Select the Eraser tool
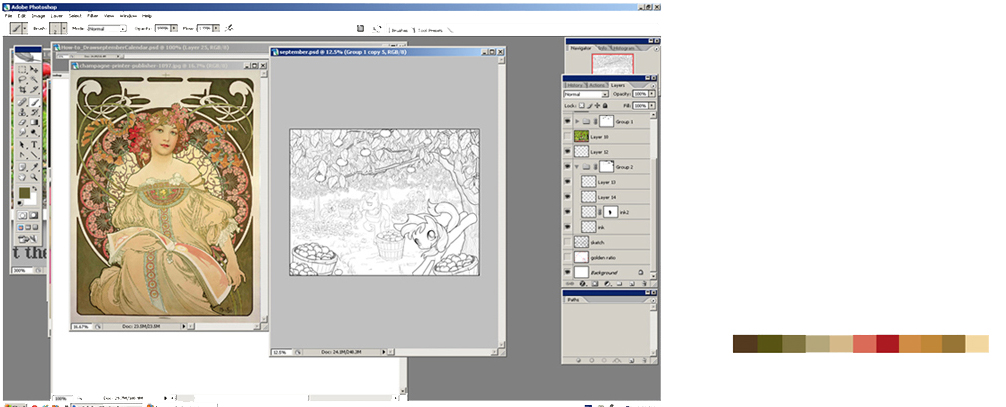1006x407 pixels. click(22, 121)
